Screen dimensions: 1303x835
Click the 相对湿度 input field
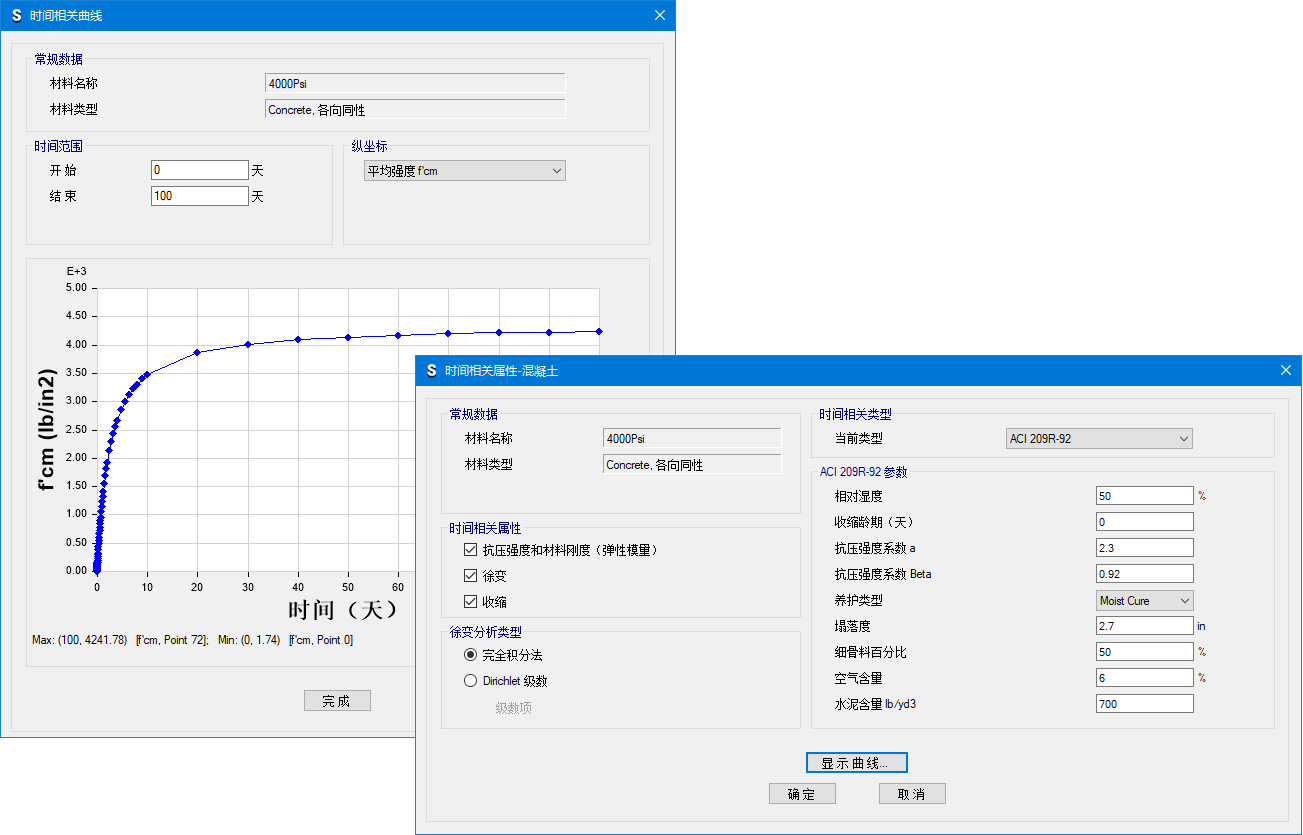1144,496
